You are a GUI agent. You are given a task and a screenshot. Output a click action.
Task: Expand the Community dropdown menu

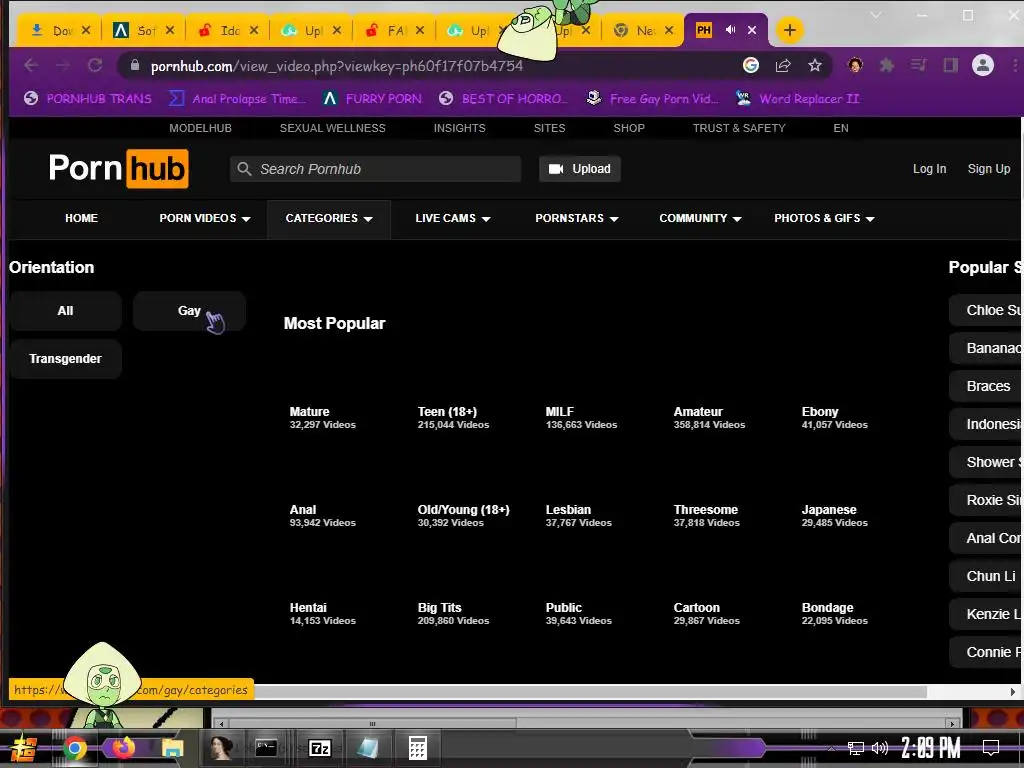700,218
